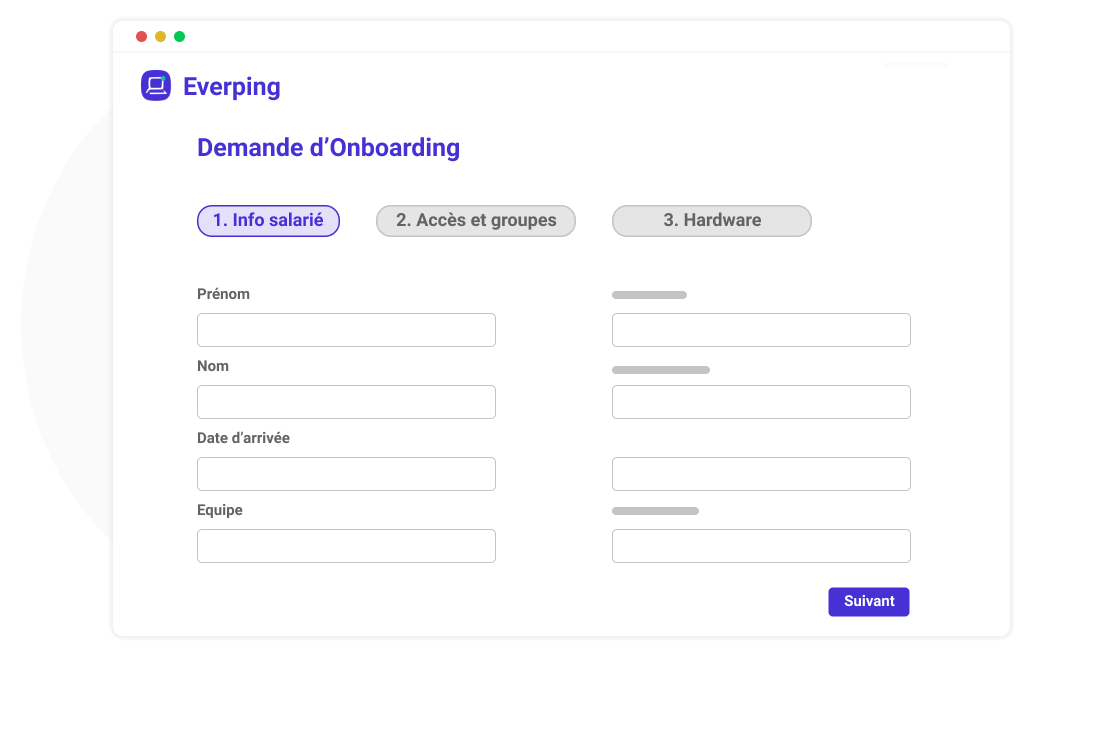Viewport: 1113px width, 738px height.
Task: Click the Everping brand name text
Action: coord(231,87)
